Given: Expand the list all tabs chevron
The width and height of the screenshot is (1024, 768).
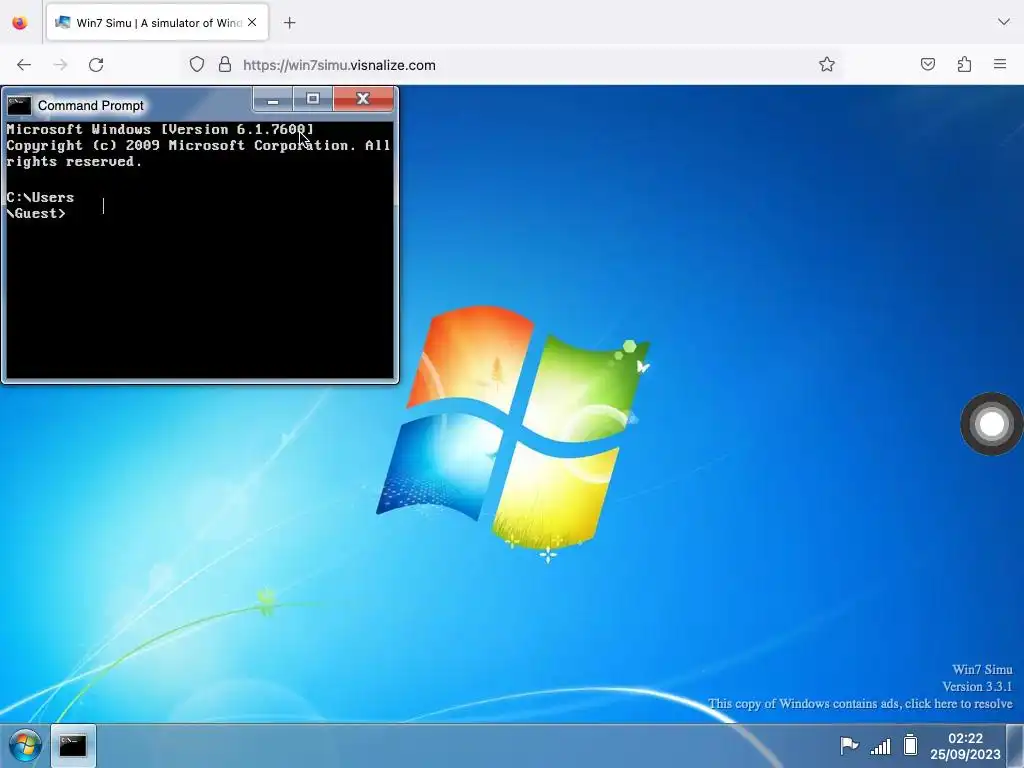Looking at the screenshot, I should click(1004, 22).
